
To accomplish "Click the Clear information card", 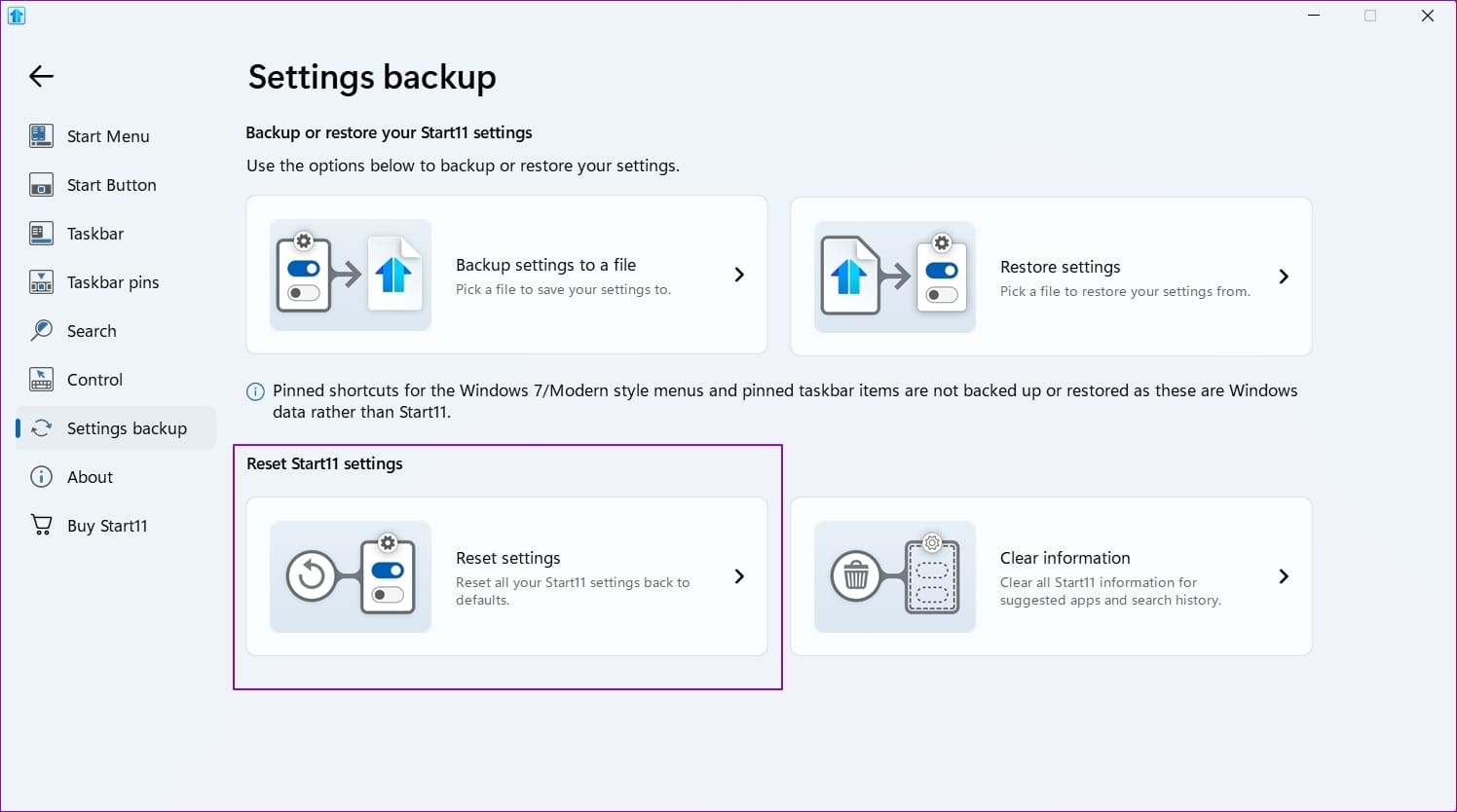I will [x=1052, y=576].
